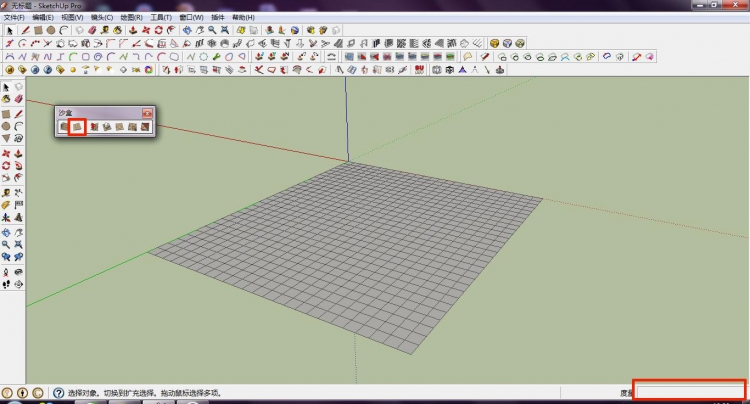Select the Stamp tool in 沙盒 toolbar

coord(107,127)
